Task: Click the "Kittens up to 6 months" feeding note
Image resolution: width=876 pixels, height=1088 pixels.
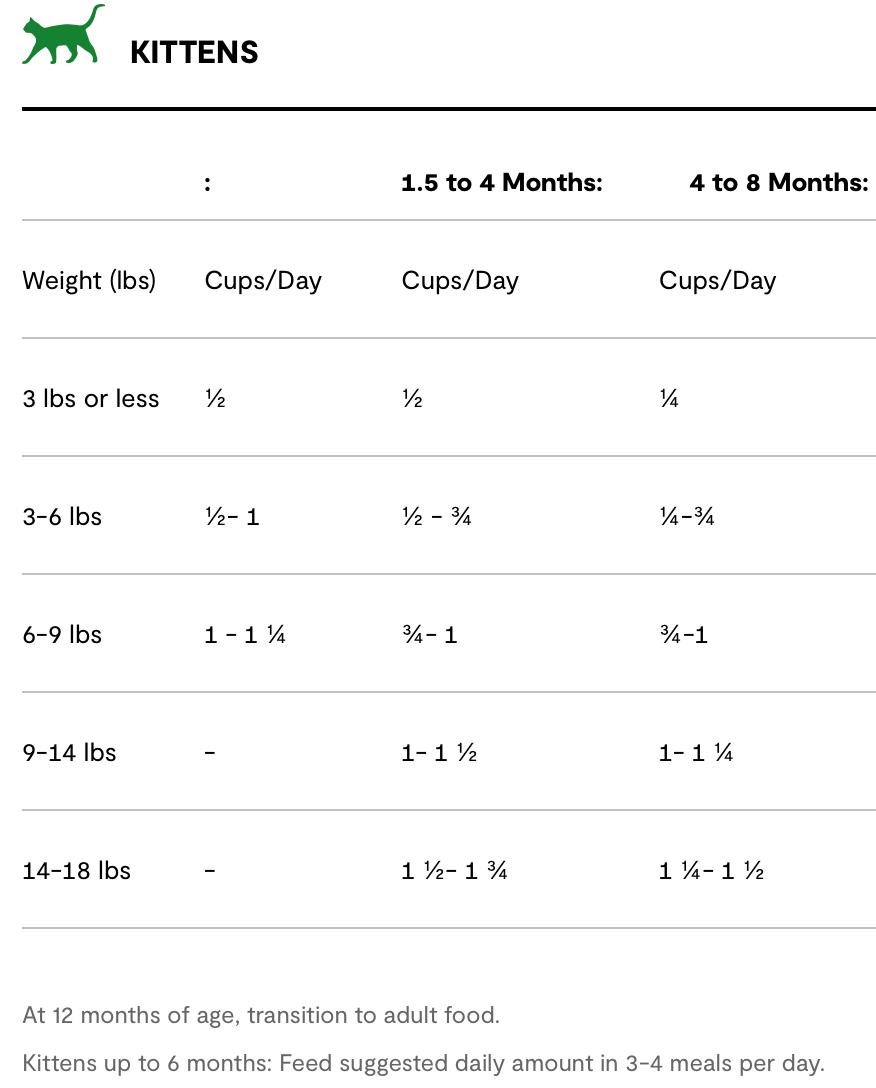Action: pyautogui.click(x=423, y=1064)
